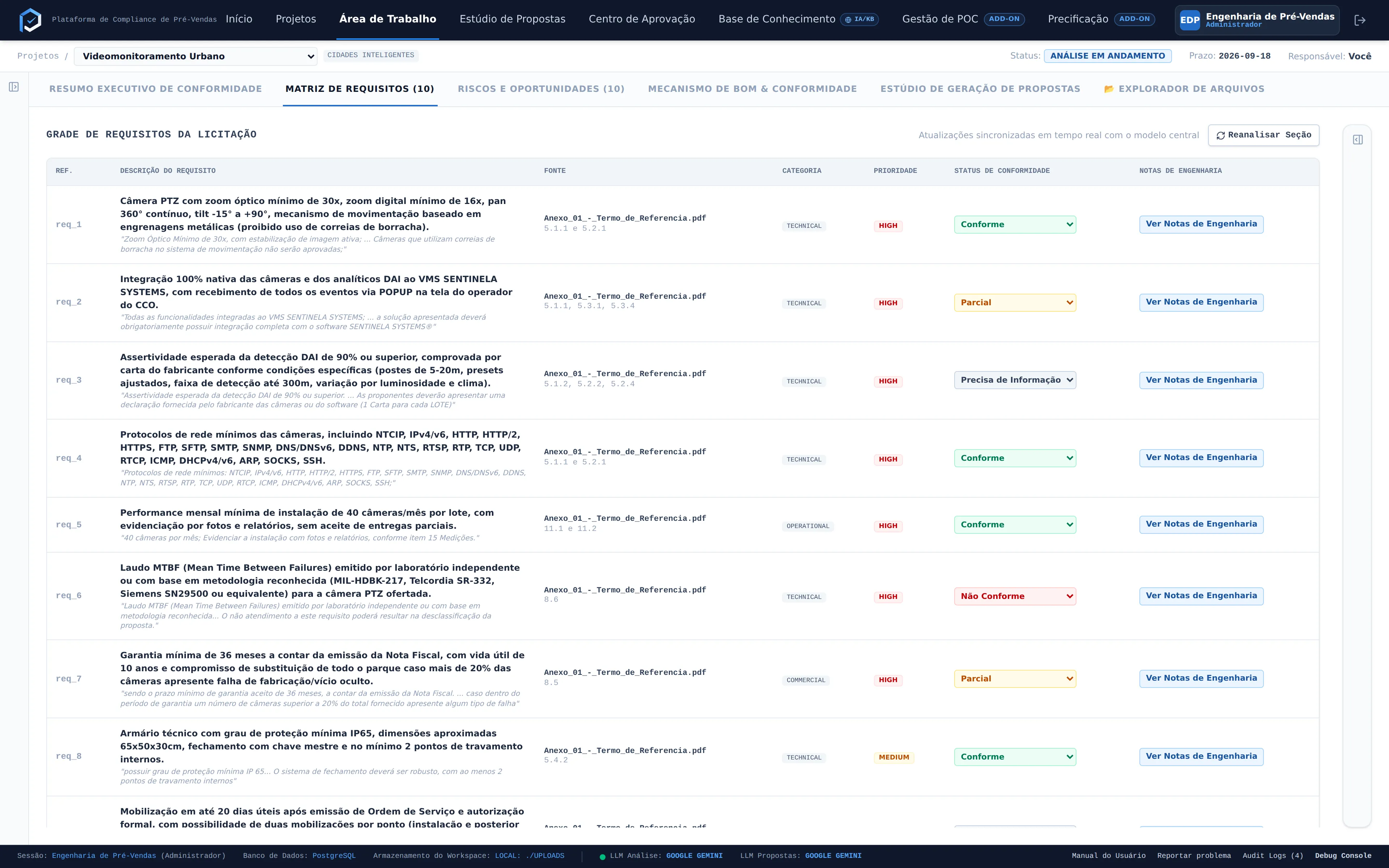The width and height of the screenshot is (1389, 868).
Task: Click the Engenharia de Pré-Vendas user profile
Action: click(x=1256, y=20)
